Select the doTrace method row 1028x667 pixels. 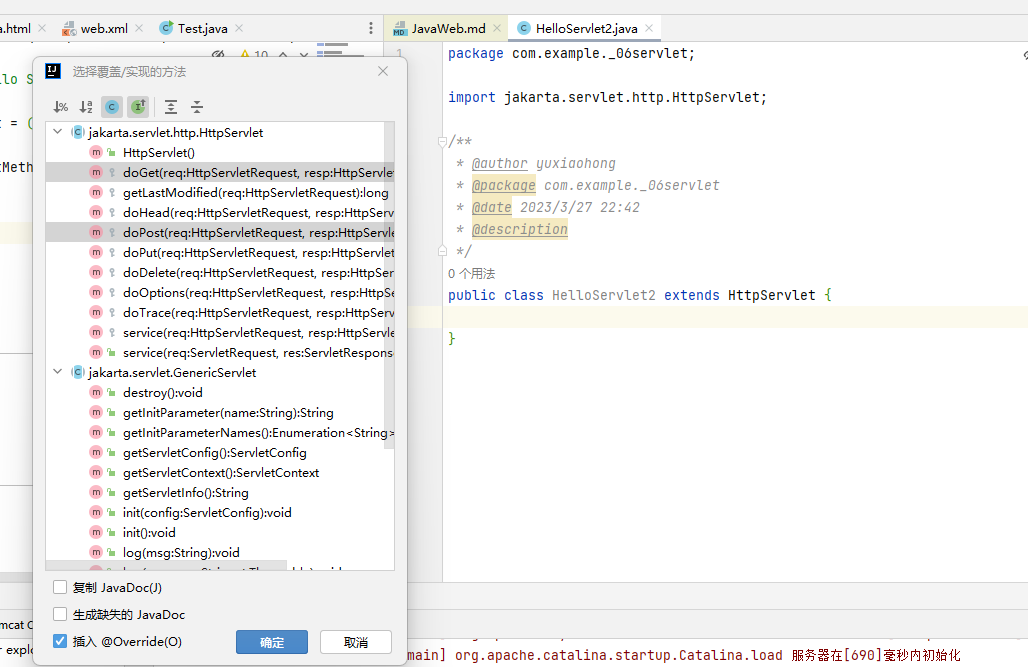point(220,313)
